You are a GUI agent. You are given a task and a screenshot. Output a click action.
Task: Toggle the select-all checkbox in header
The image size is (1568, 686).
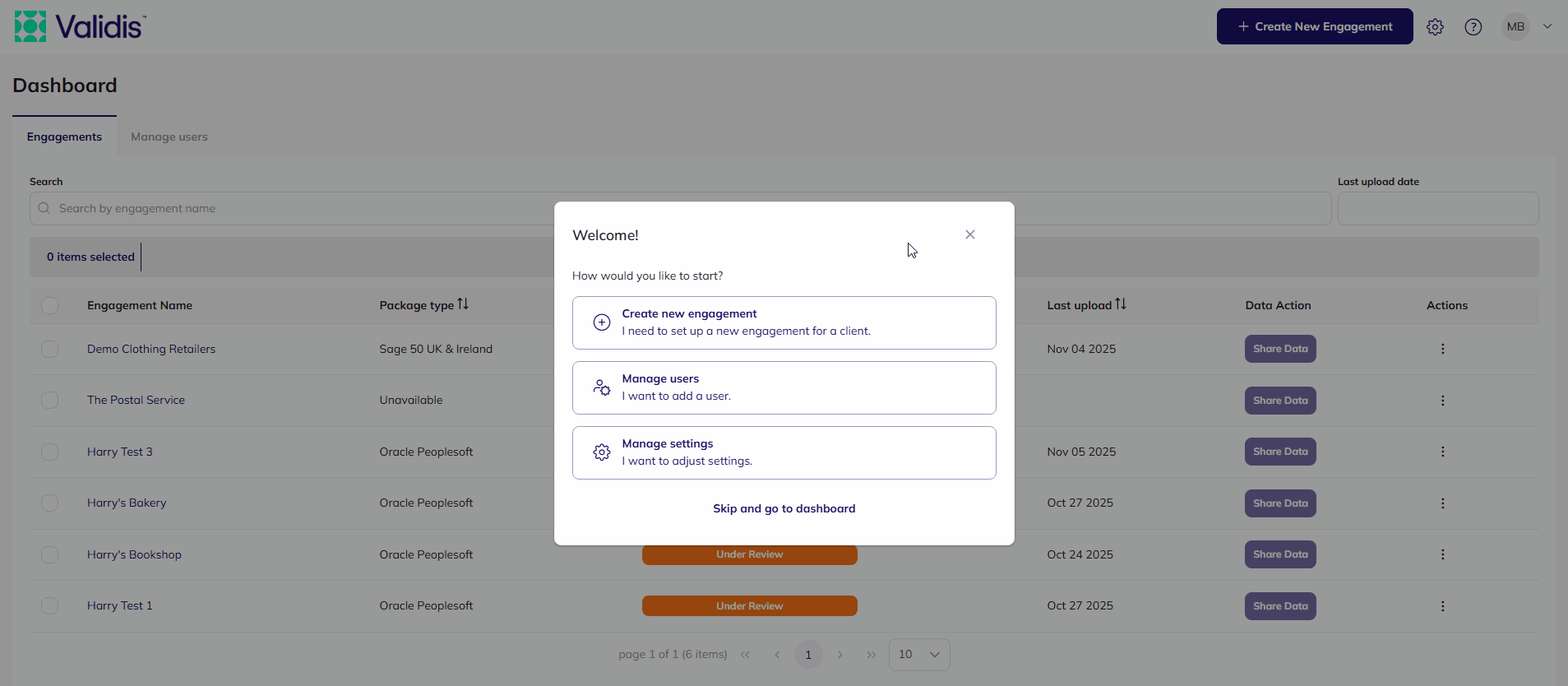pyautogui.click(x=50, y=305)
